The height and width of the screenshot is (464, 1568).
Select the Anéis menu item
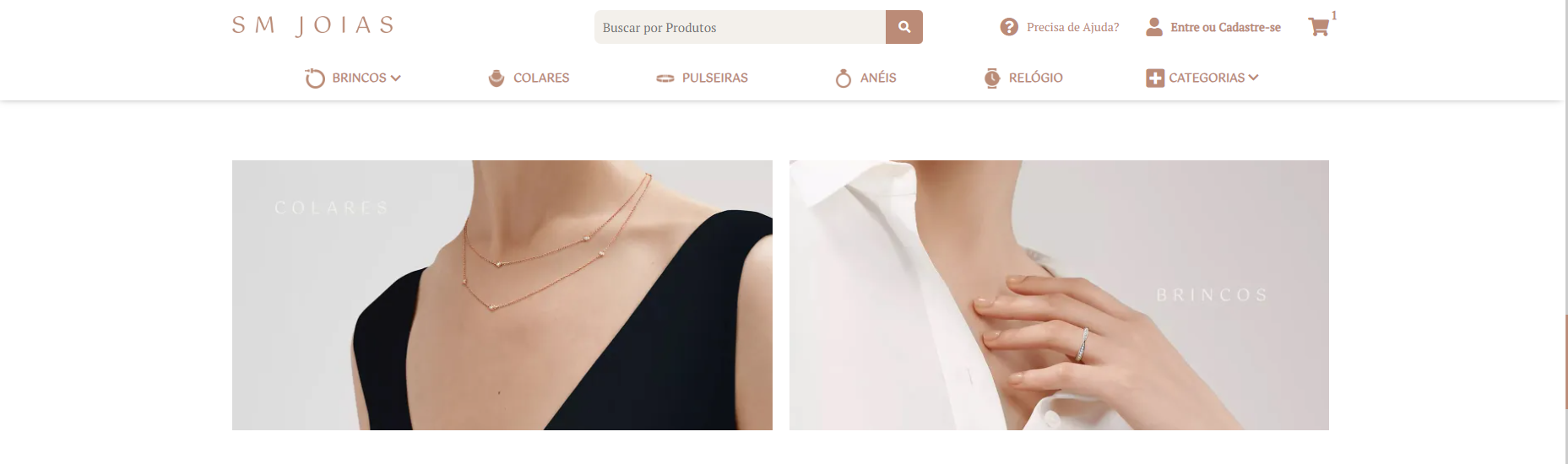[x=878, y=78]
